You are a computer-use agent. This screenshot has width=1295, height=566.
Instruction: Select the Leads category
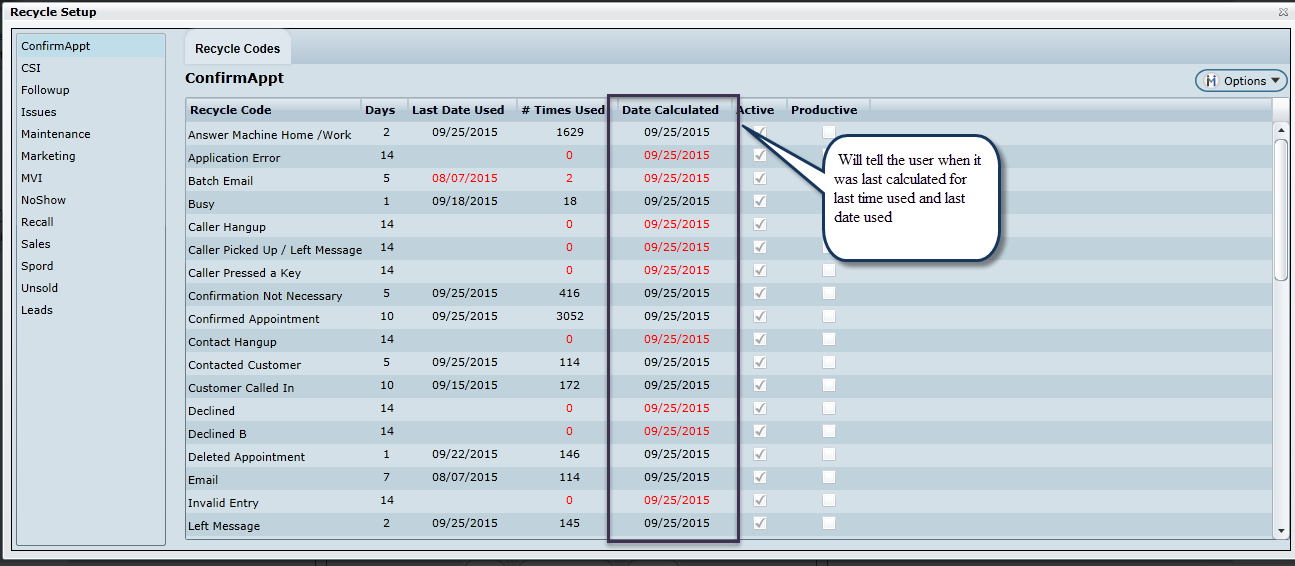coord(37,310)
